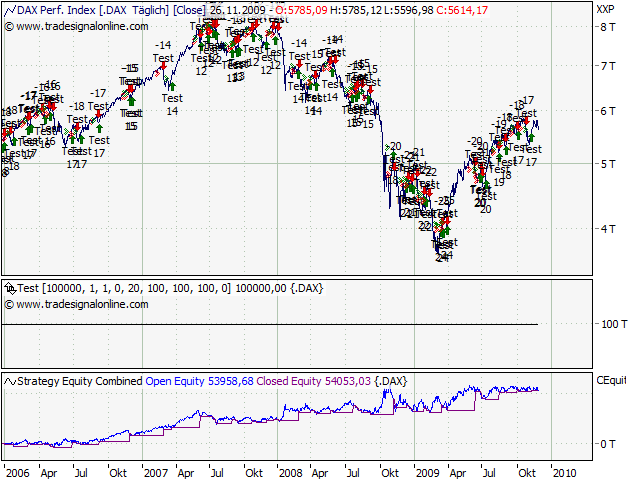Viewport: 640px width, 480px height.
Task: Click the XXP axis title
Action: 605,9
